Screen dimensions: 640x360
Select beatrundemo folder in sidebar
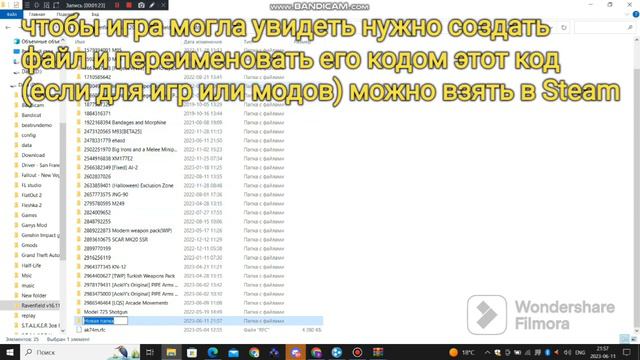click(36, 125)
